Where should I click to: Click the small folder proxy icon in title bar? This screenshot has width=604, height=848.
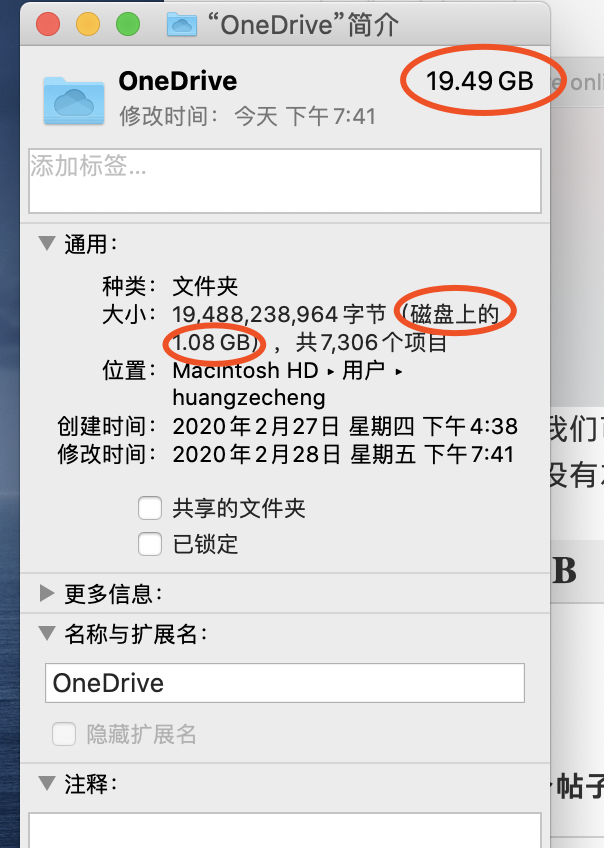[181, 24]
